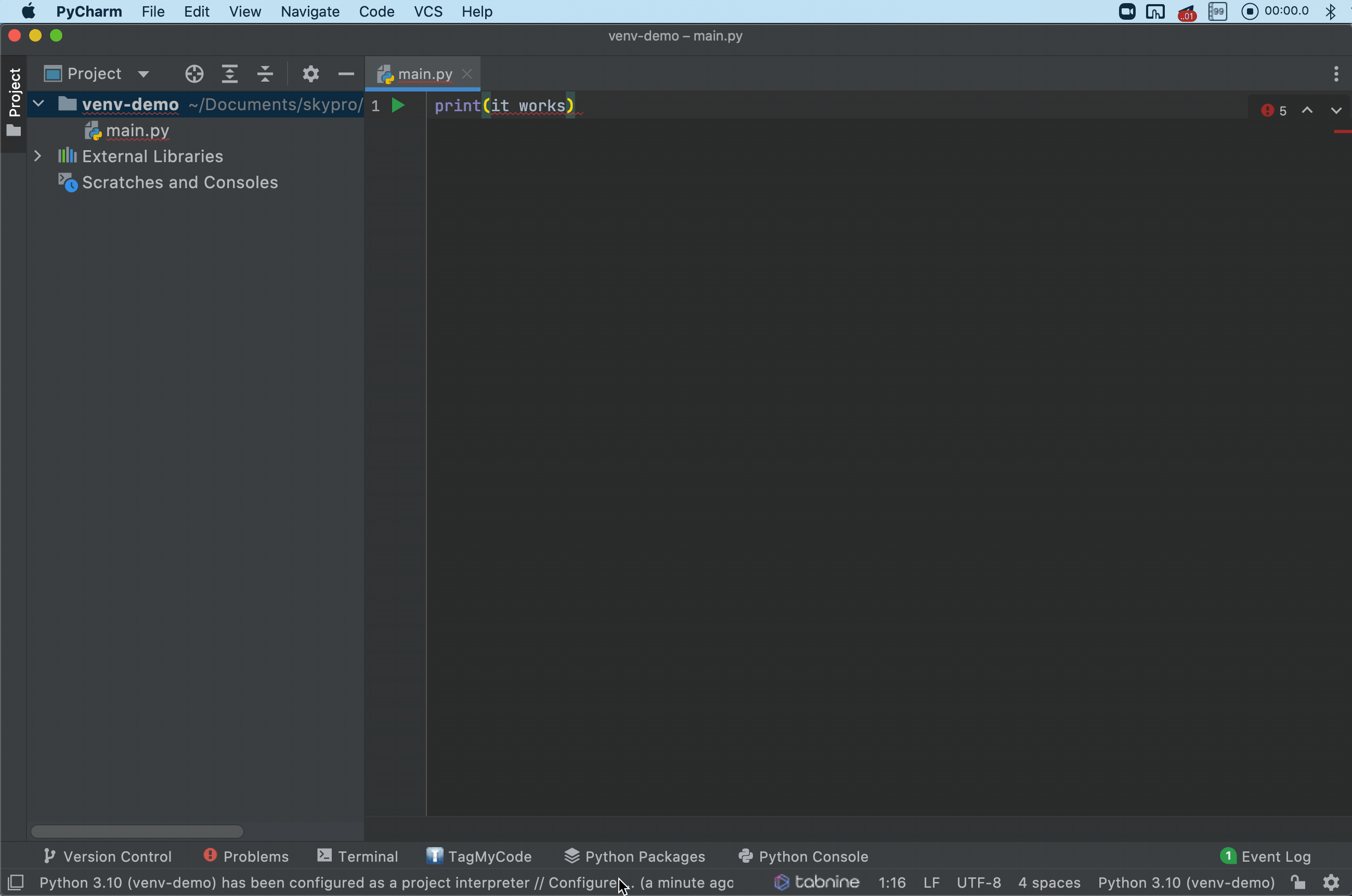
Task: Click Expand All icon in Project panel
Action: (230, 74)
